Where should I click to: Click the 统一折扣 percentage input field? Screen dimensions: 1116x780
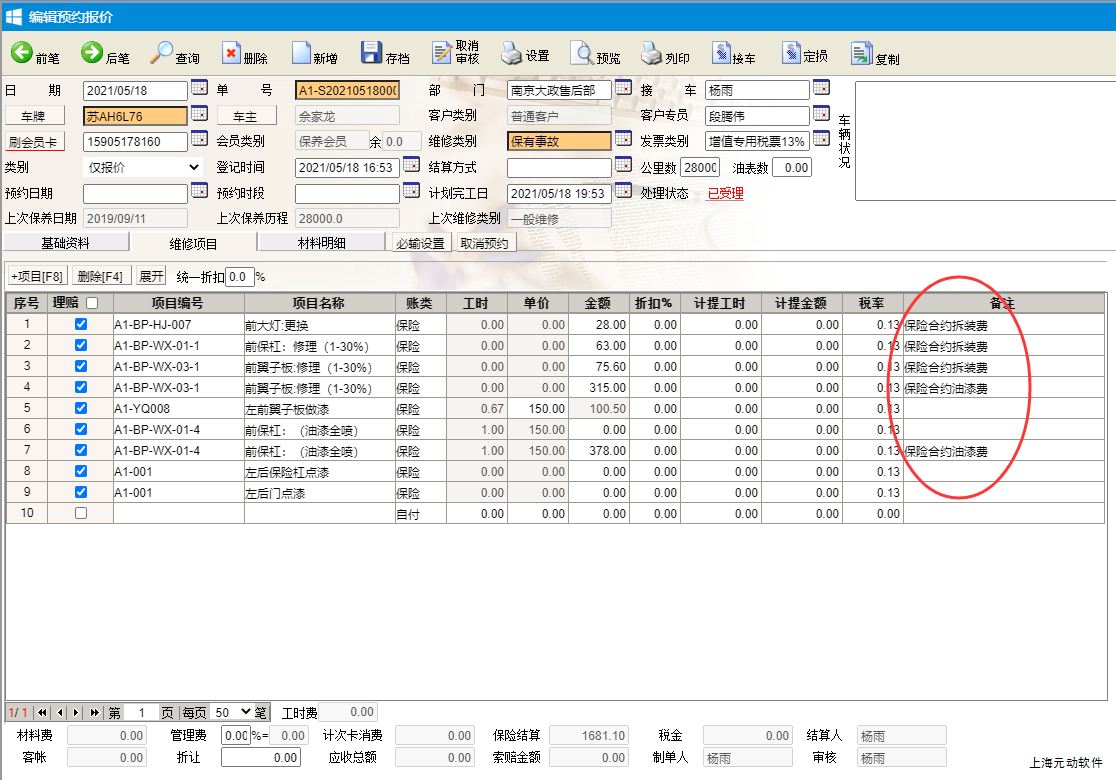[239, 277]
